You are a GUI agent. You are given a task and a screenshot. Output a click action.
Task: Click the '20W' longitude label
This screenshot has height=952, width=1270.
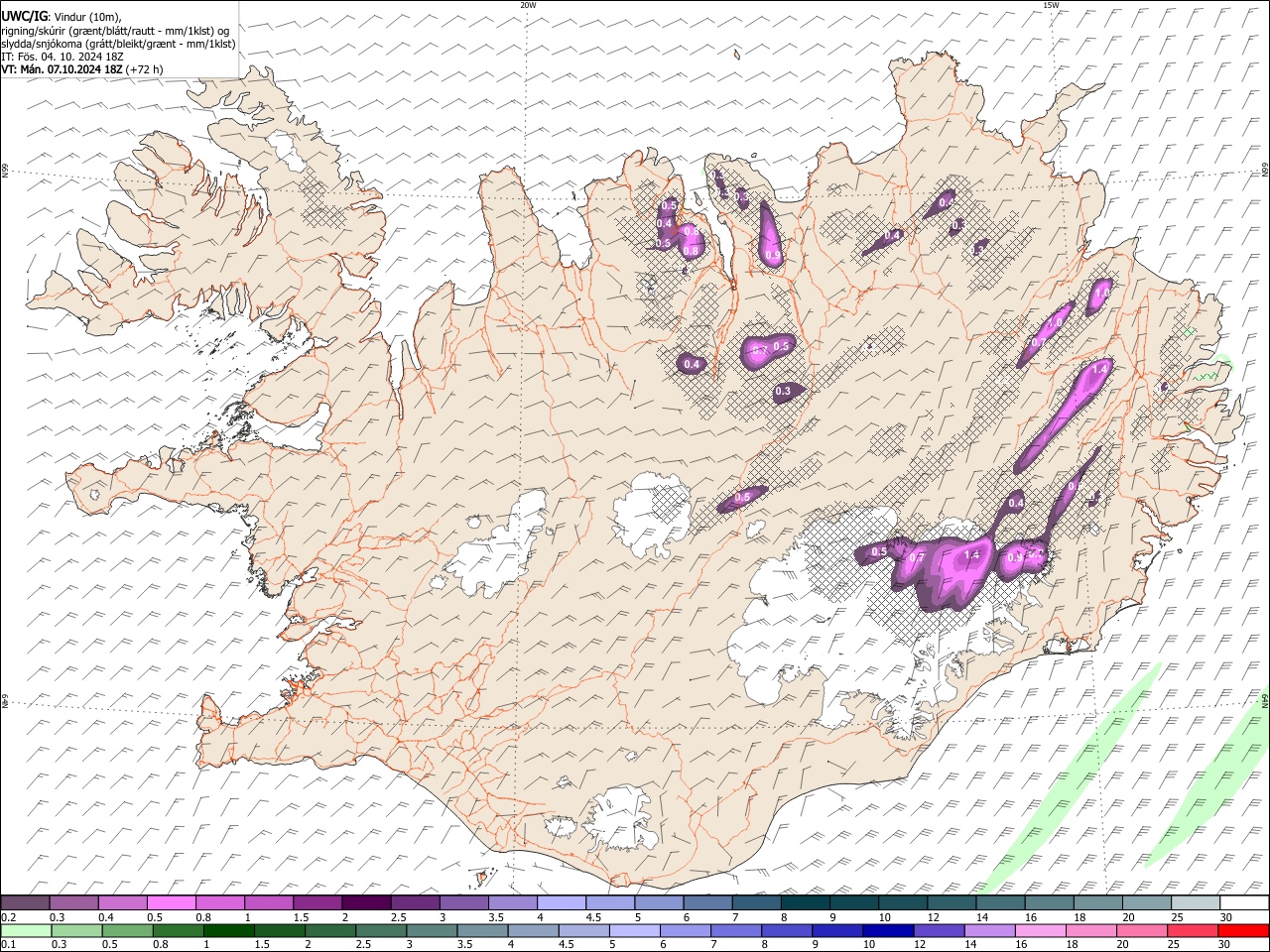click(x=528, y=5)
